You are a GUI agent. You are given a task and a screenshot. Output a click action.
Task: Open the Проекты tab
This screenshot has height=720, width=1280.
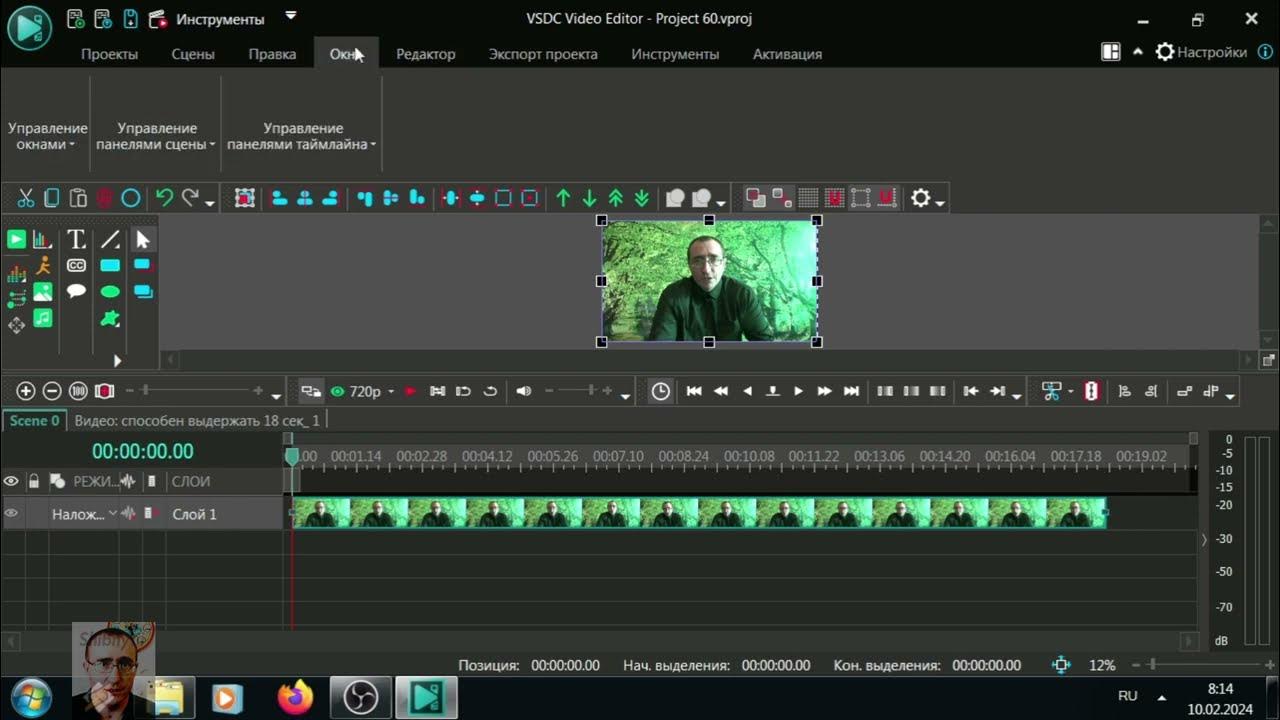tap(109, 54)
